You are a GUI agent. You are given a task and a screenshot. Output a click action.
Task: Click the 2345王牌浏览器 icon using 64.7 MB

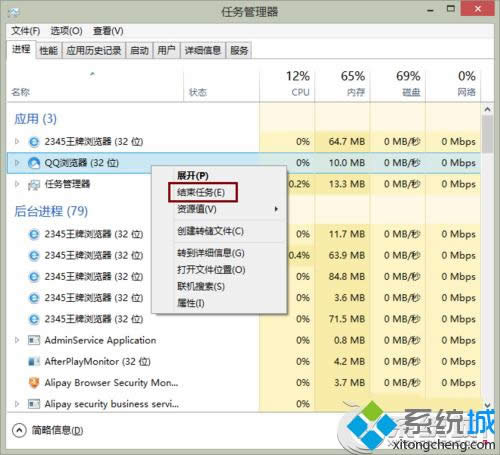click(34, 142)
